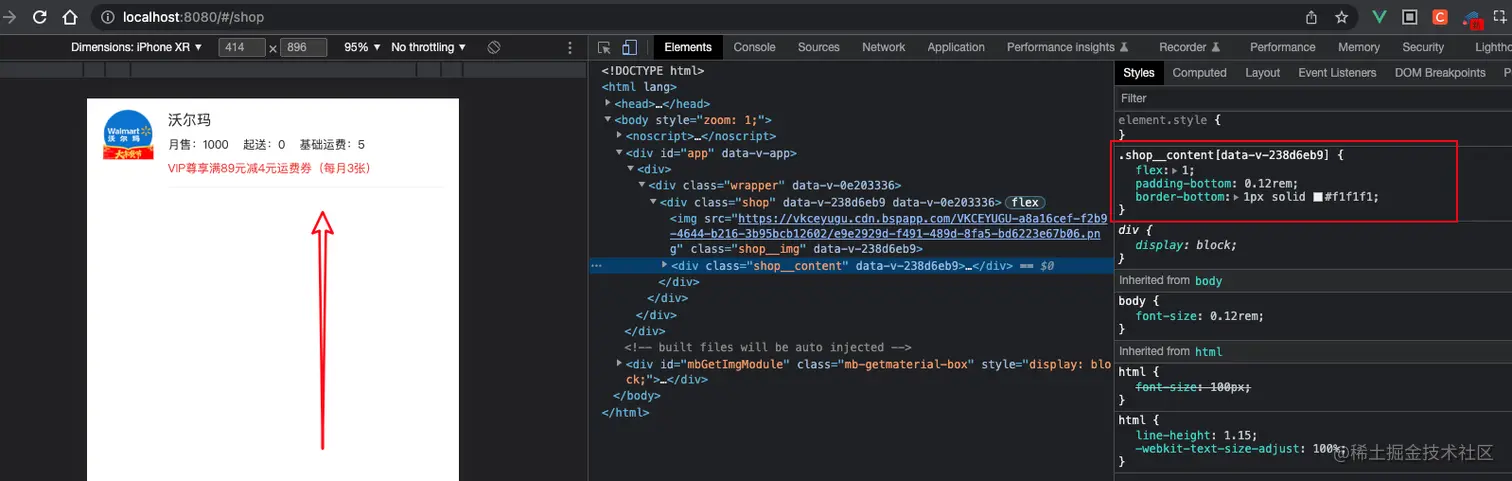The height and width of the screenshot is (481, 1512).
Task: Select the DOCTYPE html line
Action: [653, 71]
